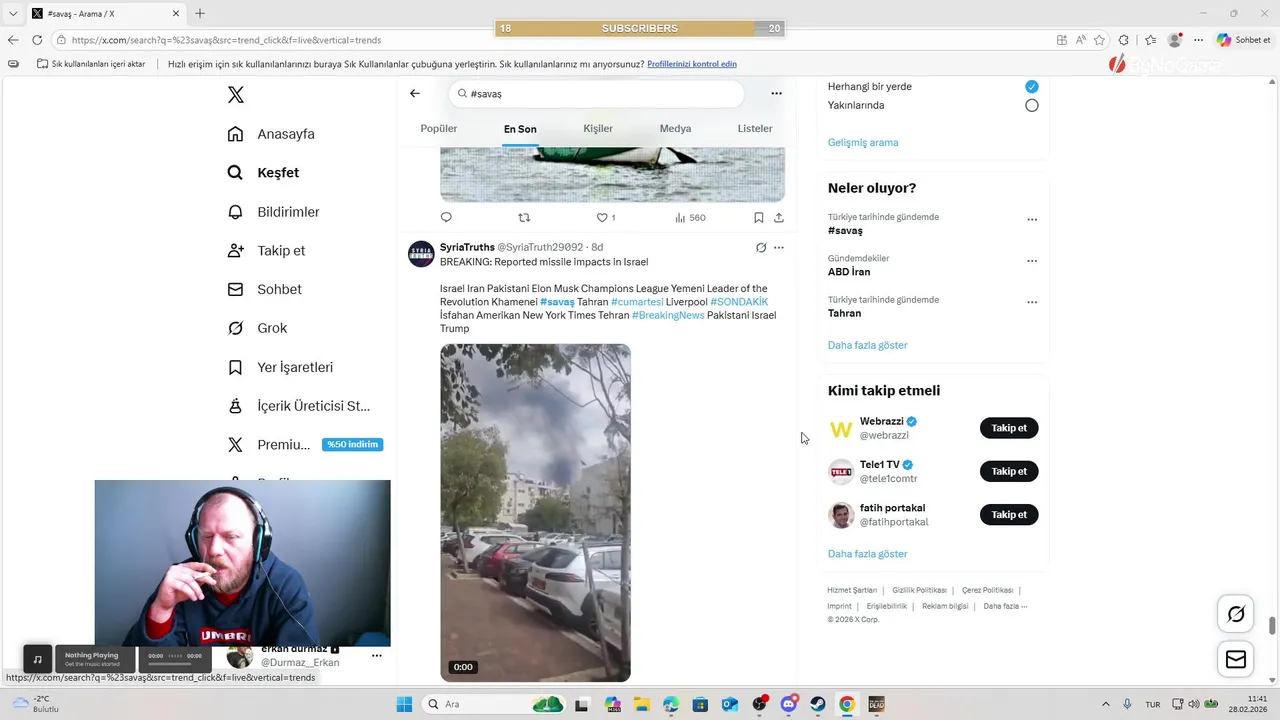Show more Kimi takip etmeli suggestions
Screen dimensions: 1280x720
(867, 554)
